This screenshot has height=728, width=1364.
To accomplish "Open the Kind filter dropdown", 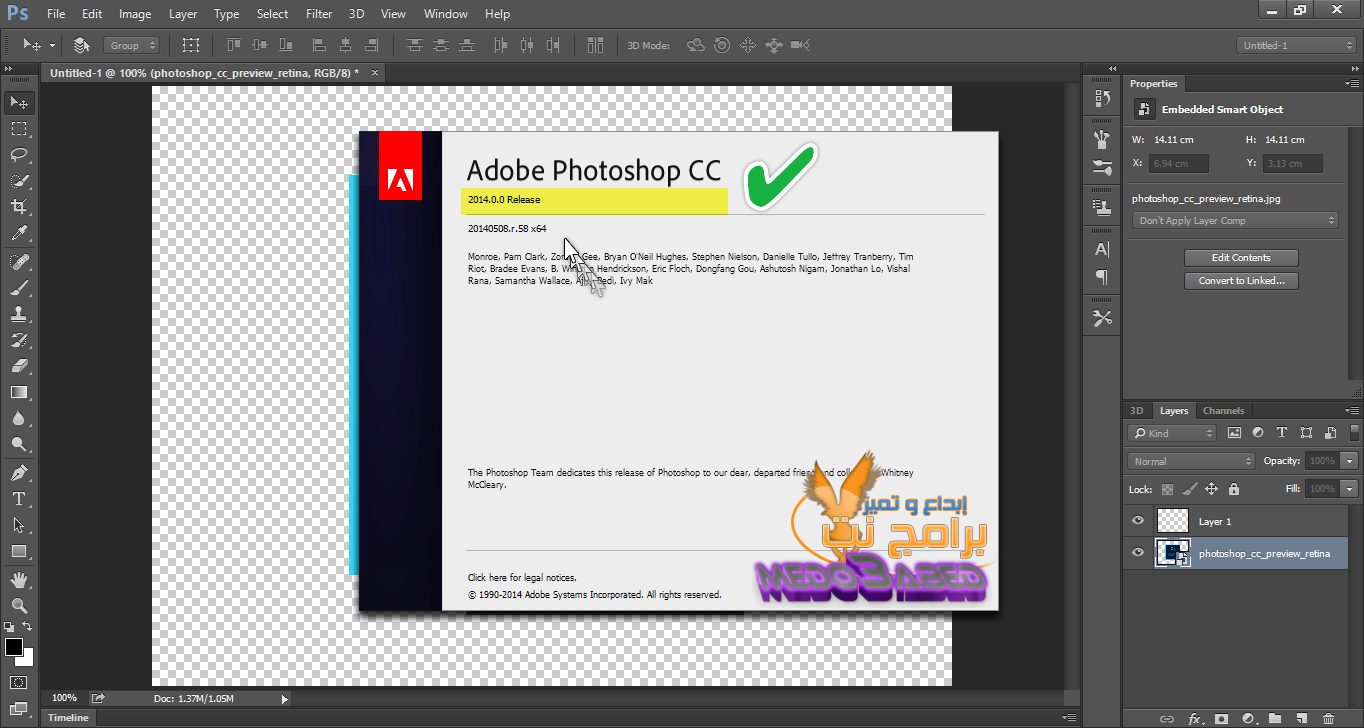I will pos(1172,433).
